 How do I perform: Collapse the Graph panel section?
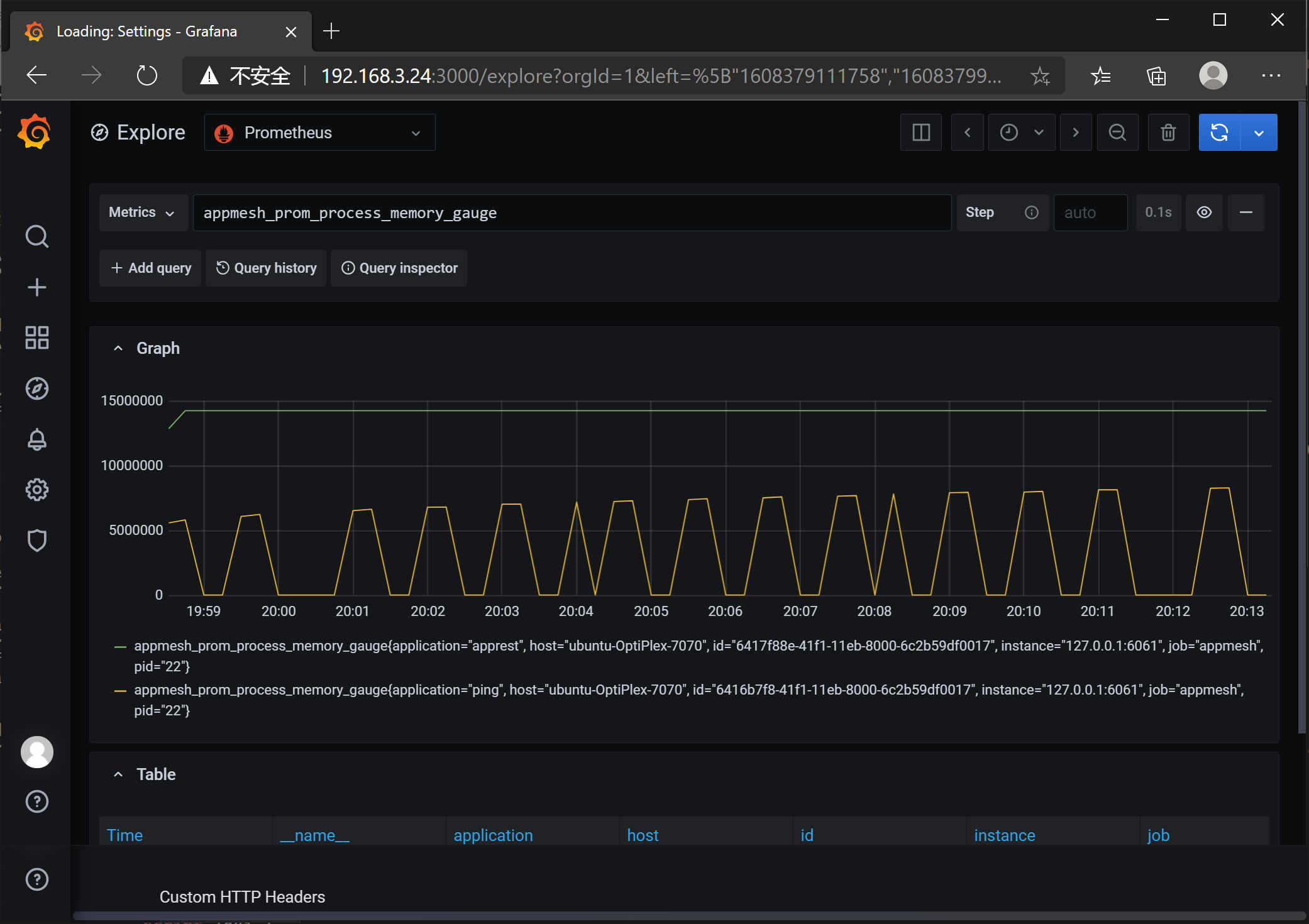click(x=118, y=348)
